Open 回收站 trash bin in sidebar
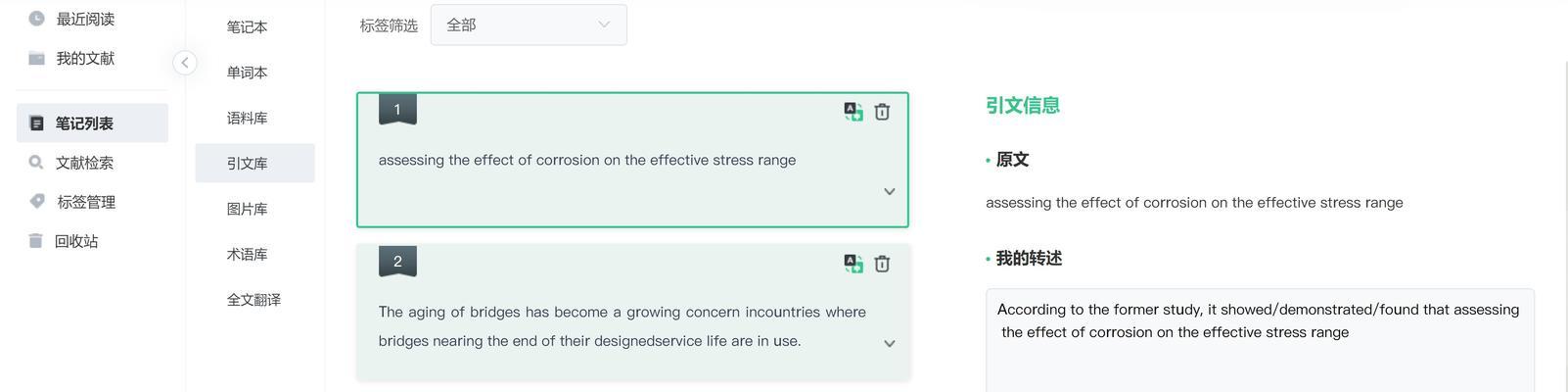This screenshot has height=392, width=1568. tap(36, 241)
